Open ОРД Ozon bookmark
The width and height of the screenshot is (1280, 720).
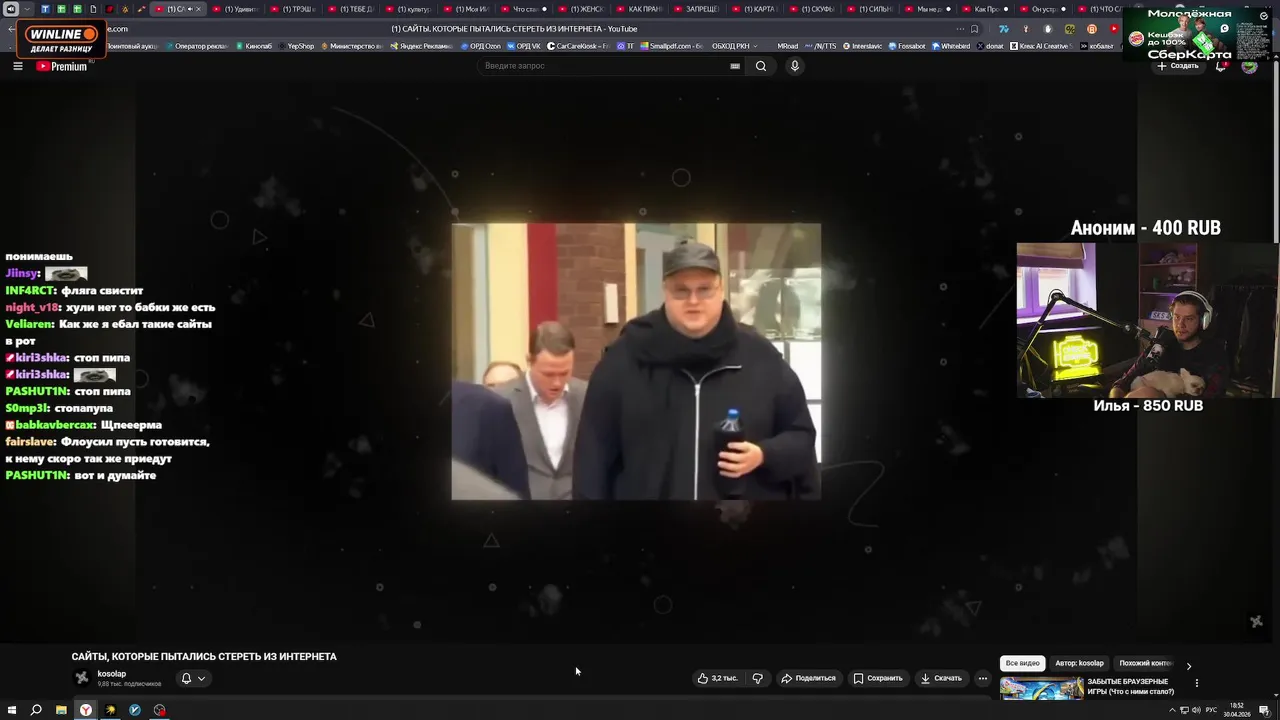(480, 46)
